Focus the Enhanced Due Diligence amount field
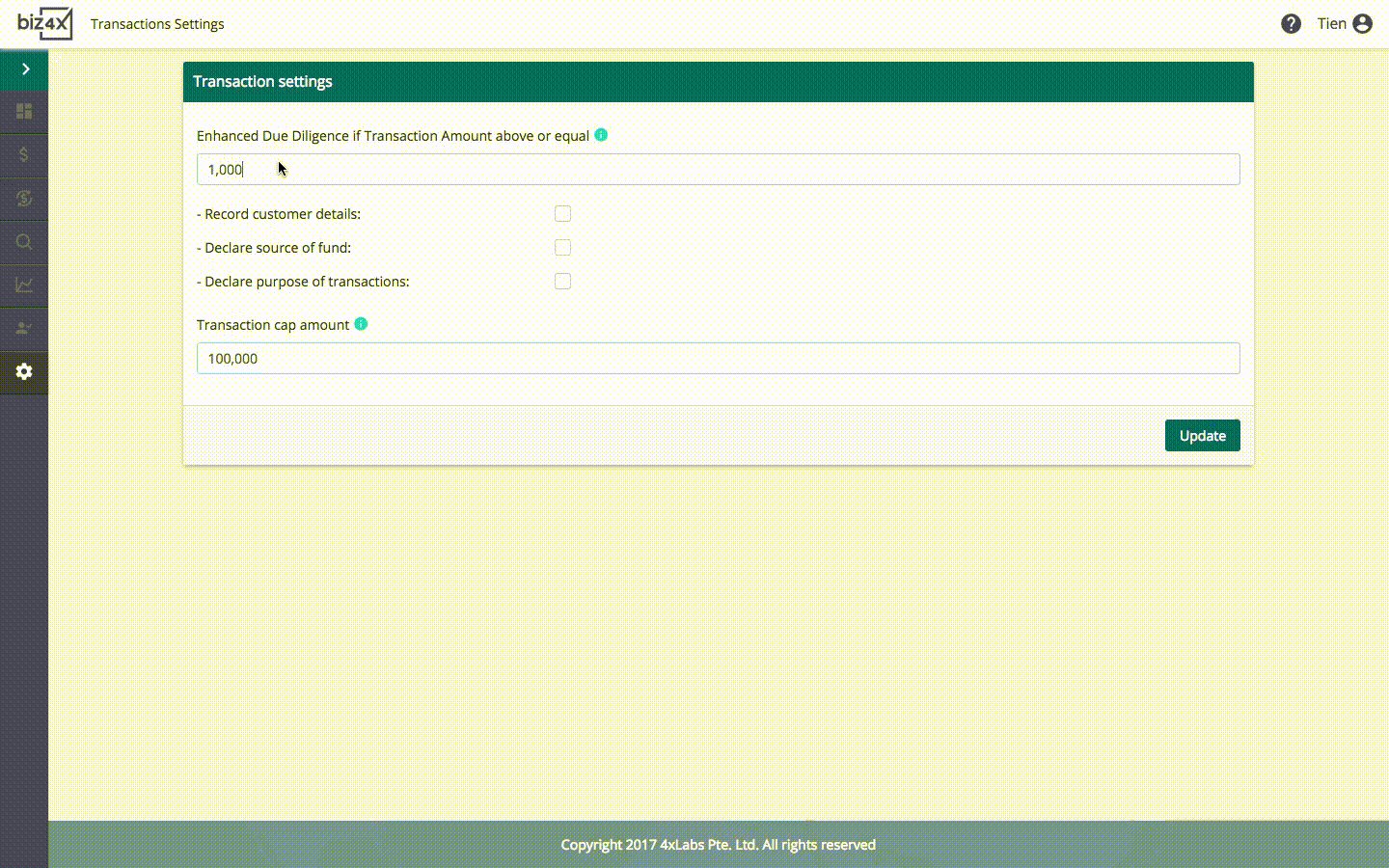 tap(718, 169)
